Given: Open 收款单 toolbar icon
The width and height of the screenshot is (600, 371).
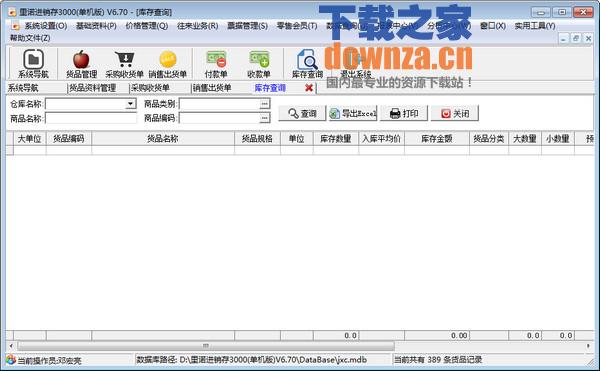Looking at the screenshot, I should coord(259,63).
